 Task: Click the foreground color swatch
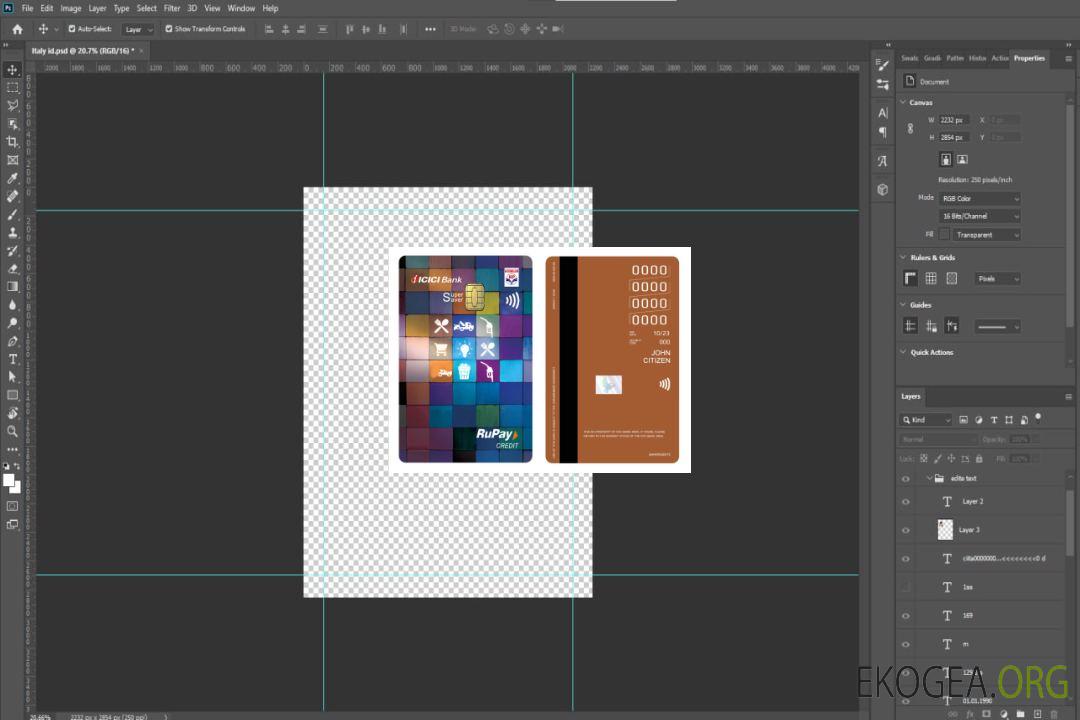pyautogui.click(x=9, y=480)
